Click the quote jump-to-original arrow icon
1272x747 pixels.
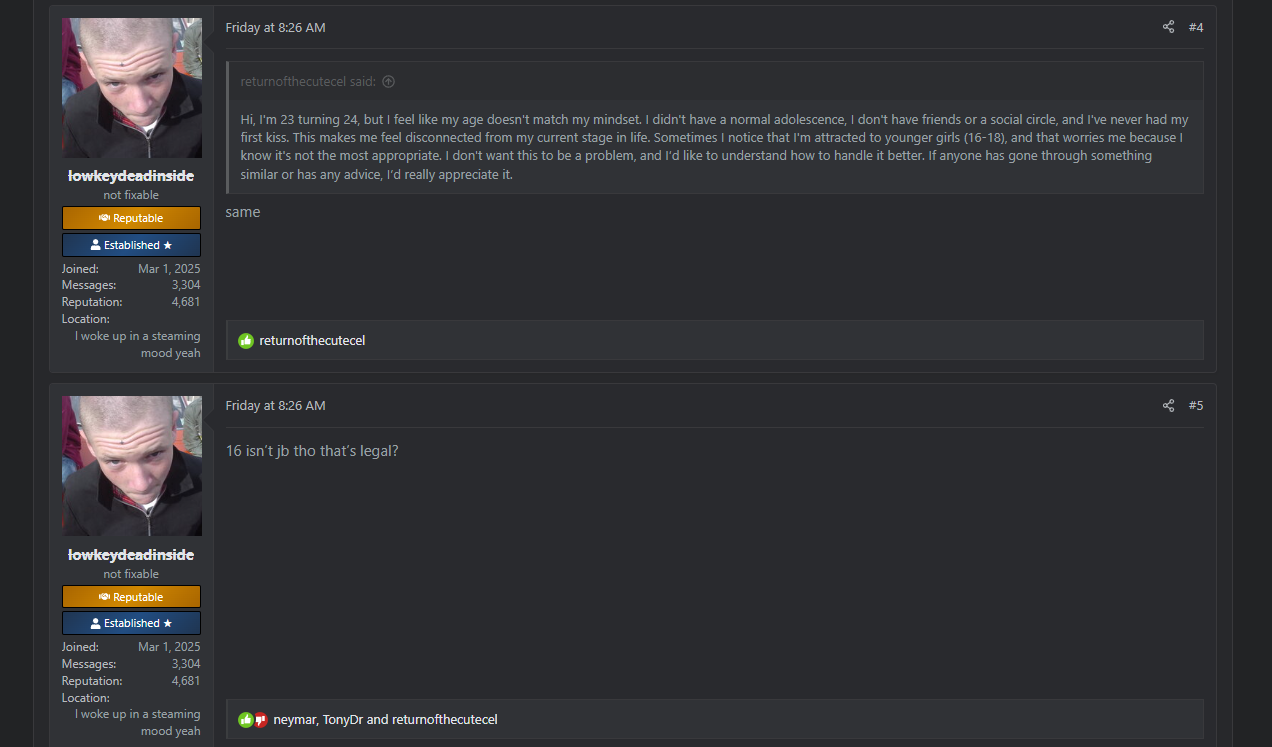click(389, 82)
